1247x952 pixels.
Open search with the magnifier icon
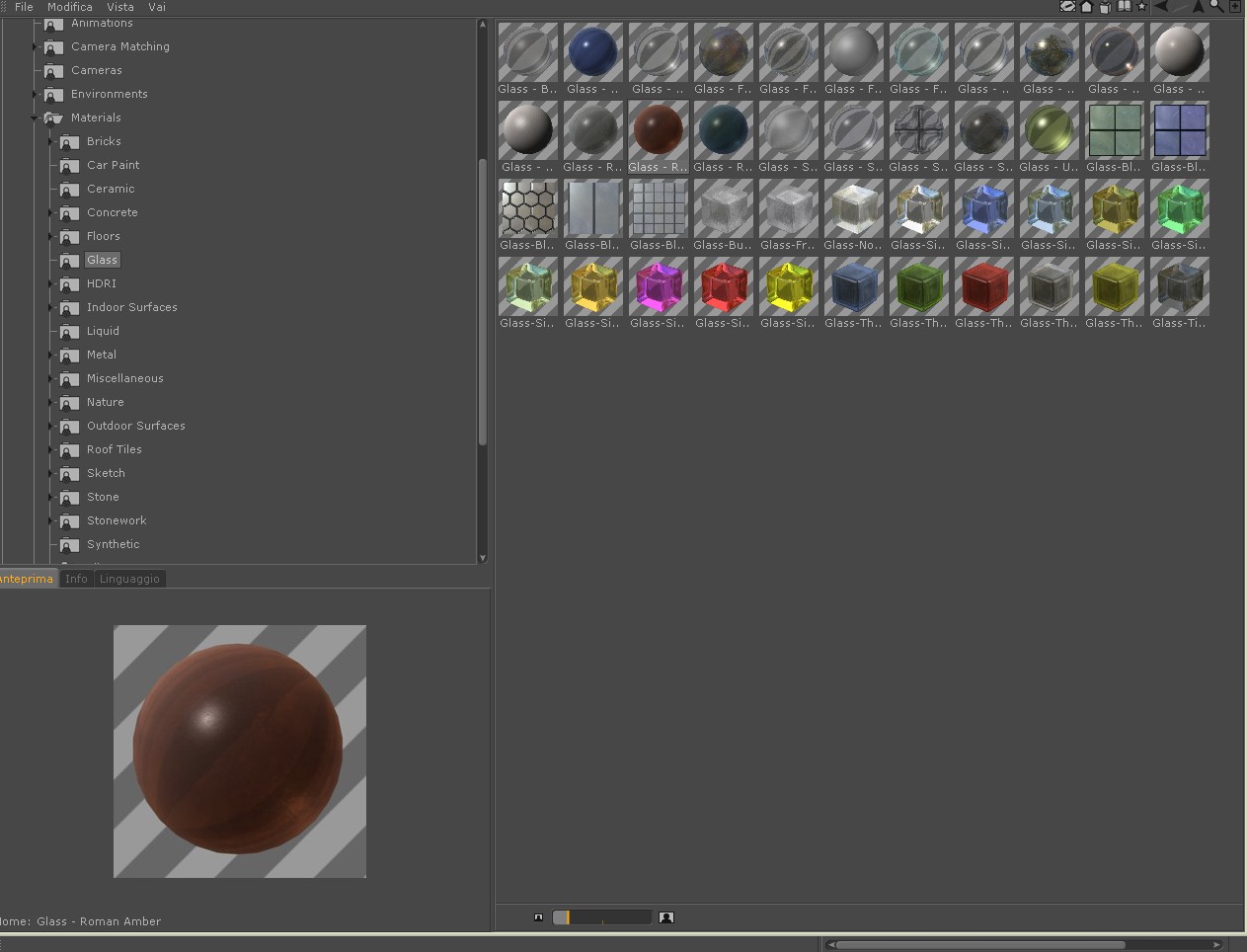point(1217,6)
